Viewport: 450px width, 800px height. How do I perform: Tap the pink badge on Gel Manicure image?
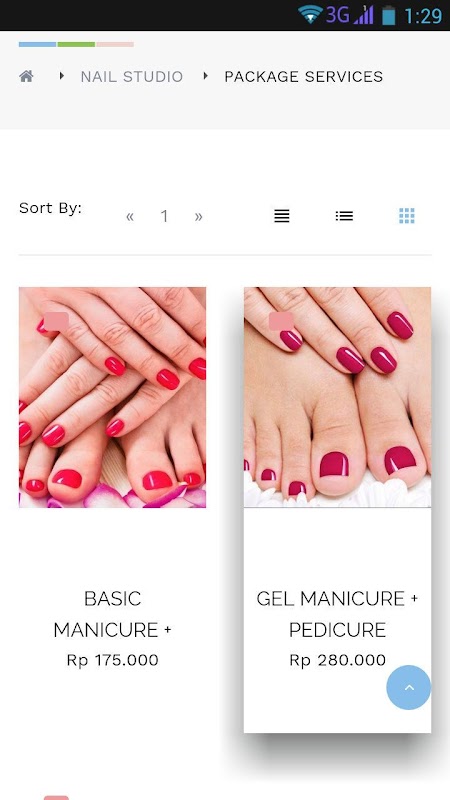pos(281,321)
